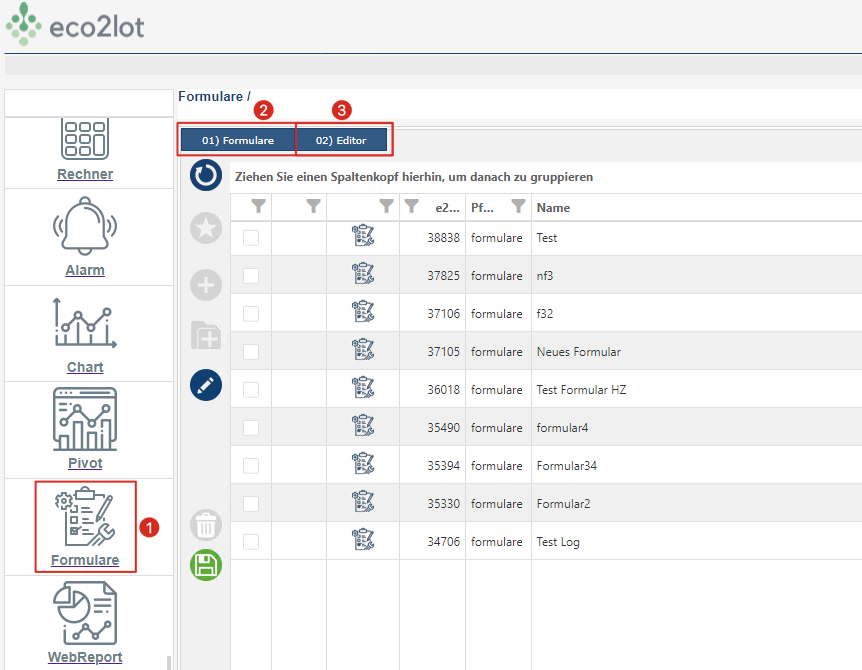
Task: Check the checkbox for Neues Formular row
Action: point(251,352)
